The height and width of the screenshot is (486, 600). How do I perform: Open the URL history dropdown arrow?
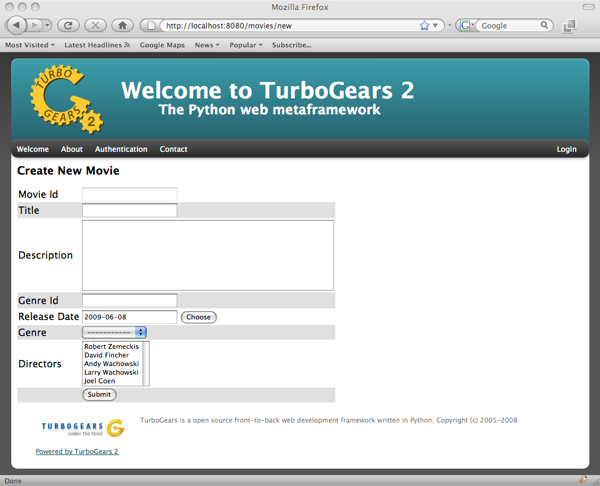[435, 26]
